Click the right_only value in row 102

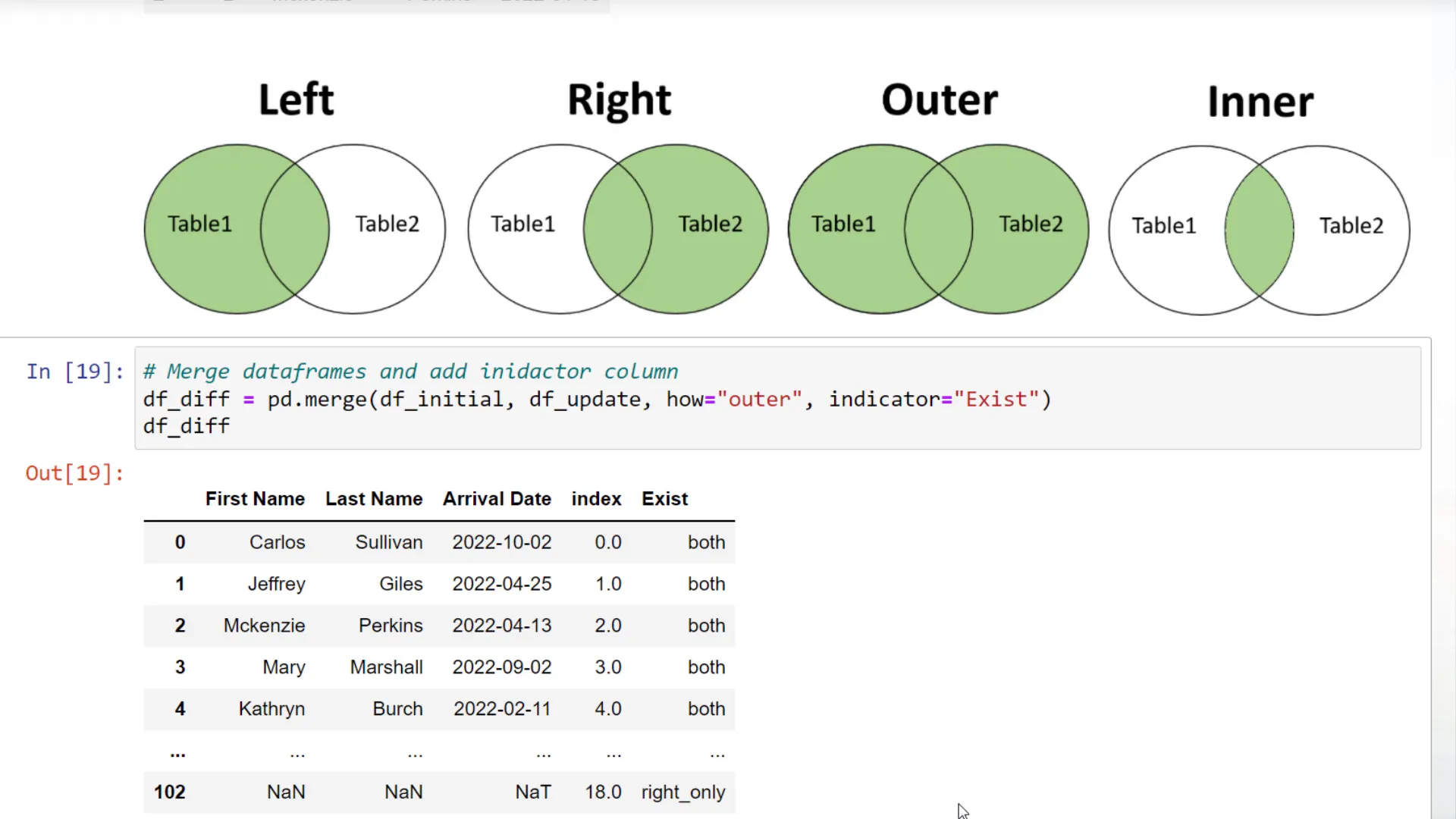coord(682,792)
